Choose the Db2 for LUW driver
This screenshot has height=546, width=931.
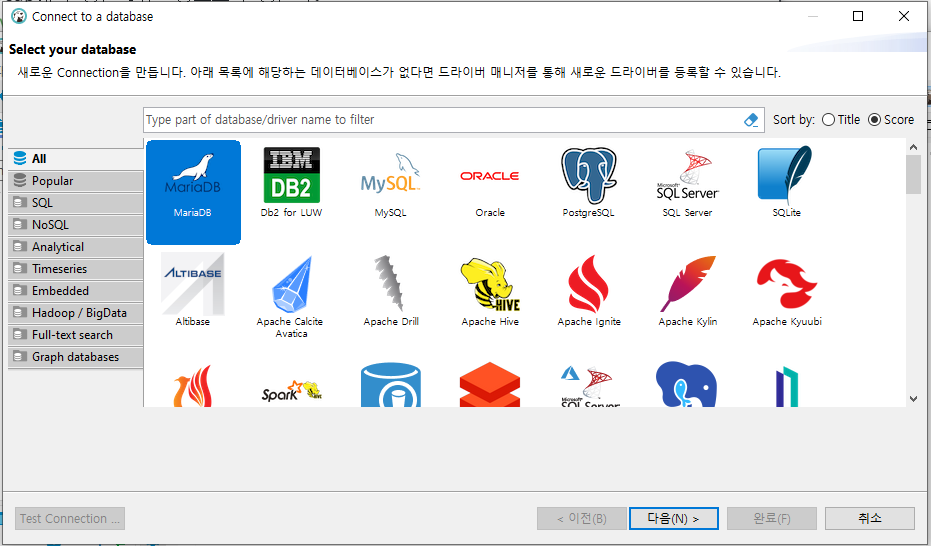292,183
